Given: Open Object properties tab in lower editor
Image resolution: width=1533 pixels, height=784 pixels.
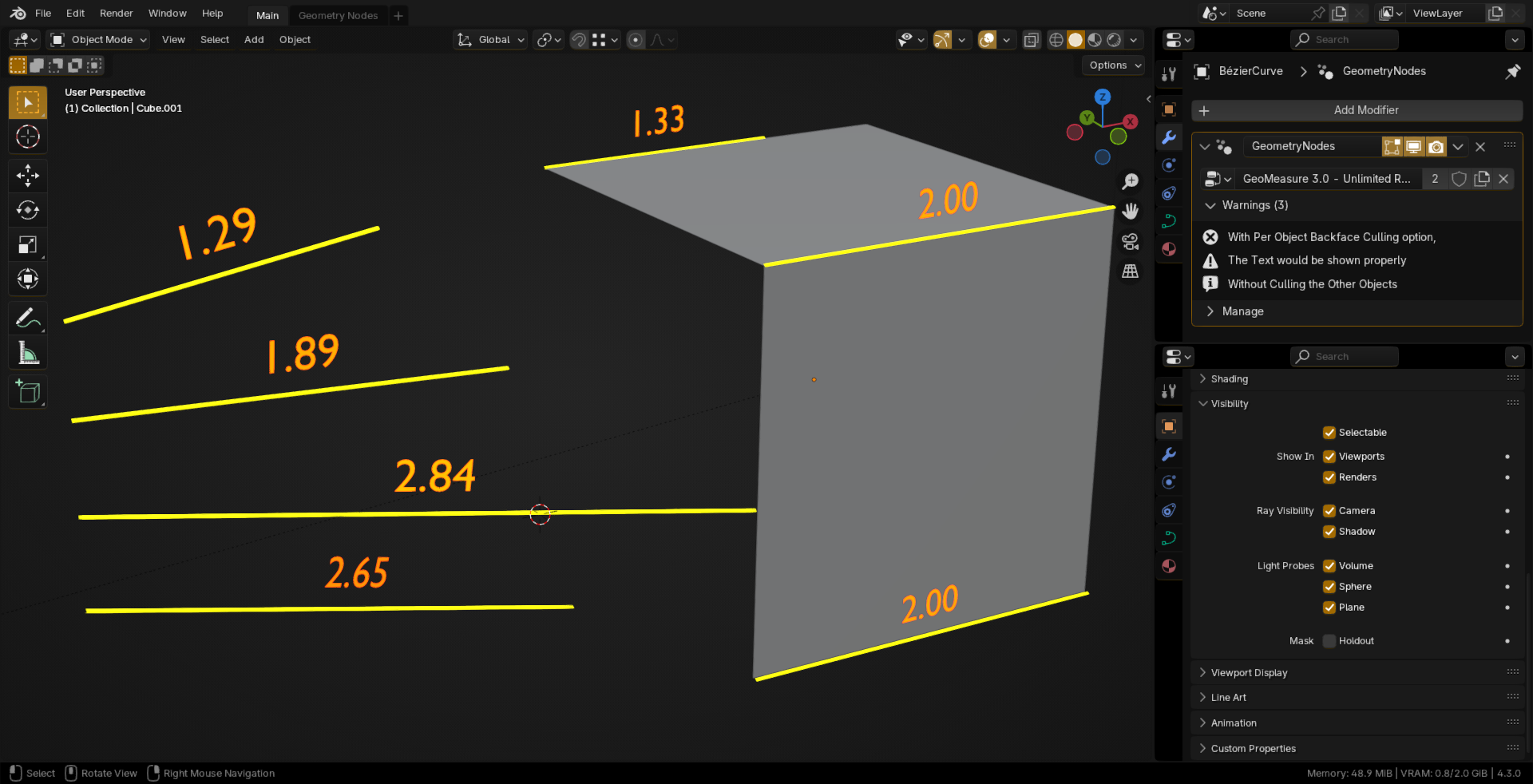Looking at the screenshot, I should (x=1169, y=426).
